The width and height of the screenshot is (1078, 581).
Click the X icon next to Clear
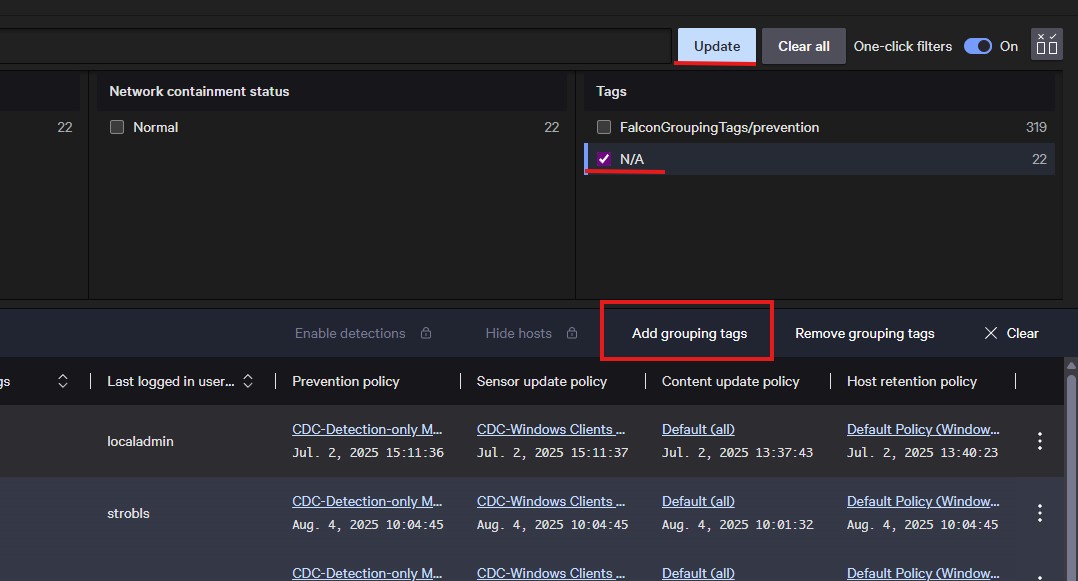[991, 333]
